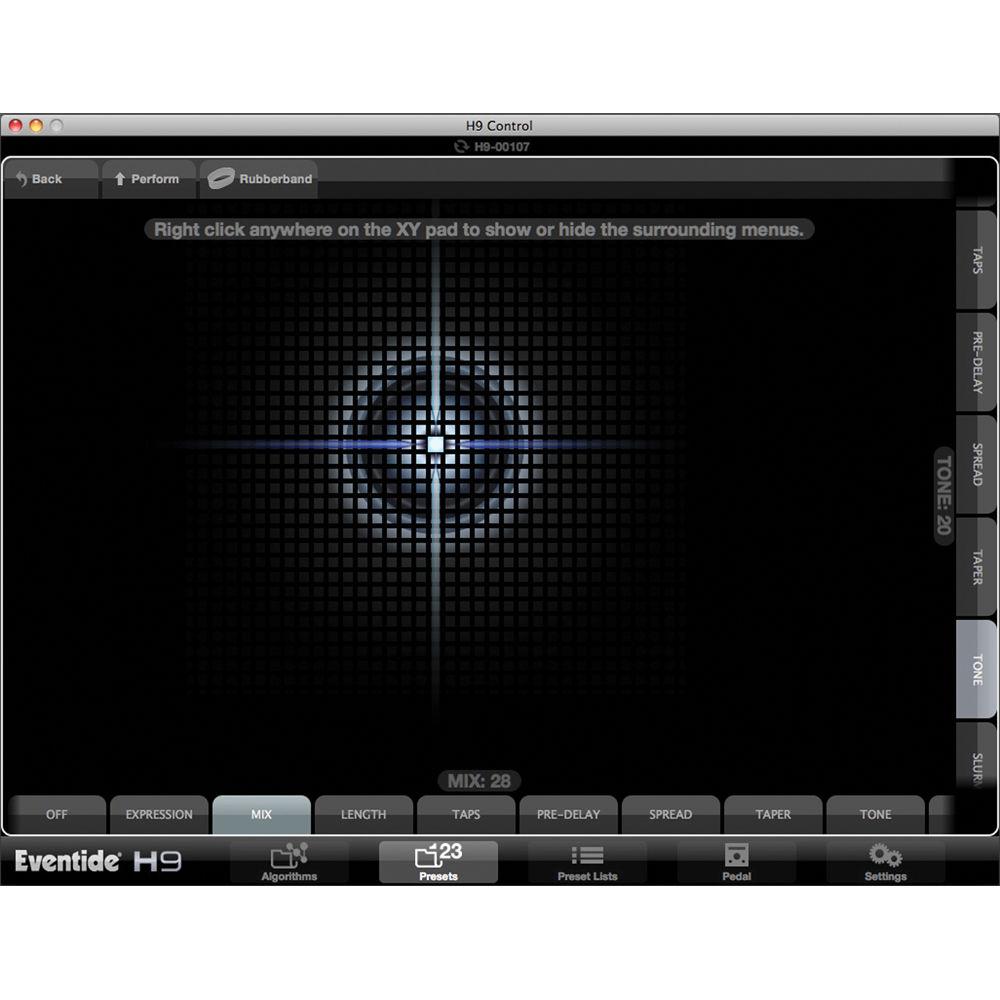Screen dimensions: 1000x1000
Task: Open the Algorithms section icon
Action: coord(289,857)
